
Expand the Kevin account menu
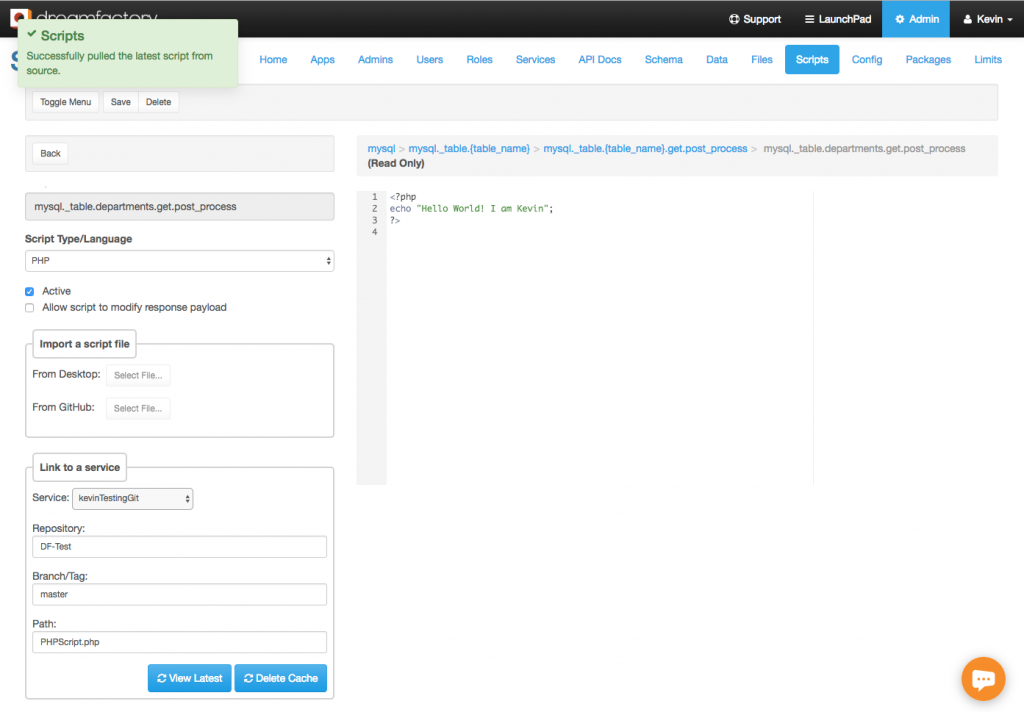click(986, 17)
